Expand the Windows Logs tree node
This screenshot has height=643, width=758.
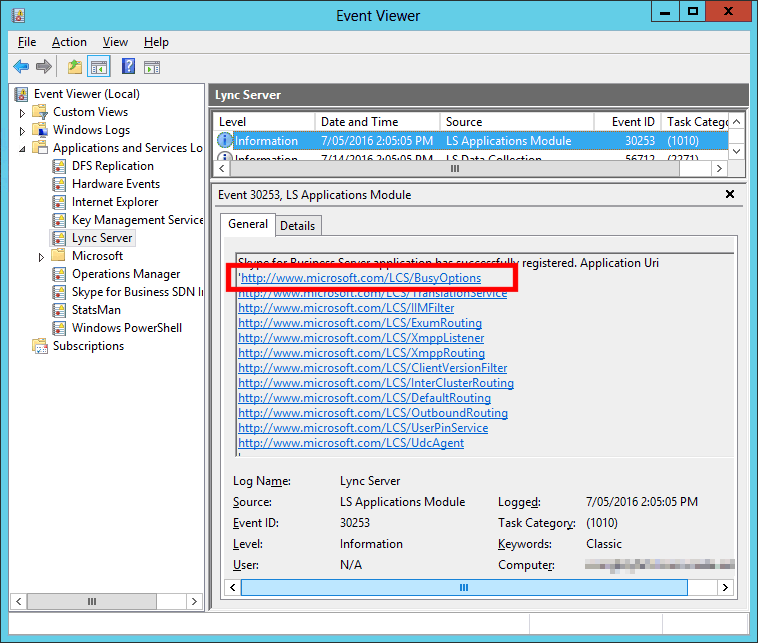[x=22, y=131]
